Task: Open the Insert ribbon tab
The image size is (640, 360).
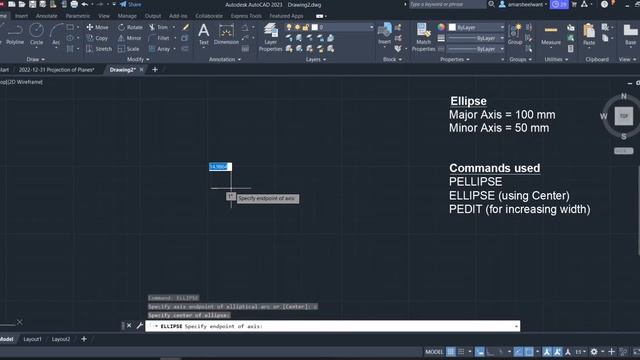Action: [21, 16]
